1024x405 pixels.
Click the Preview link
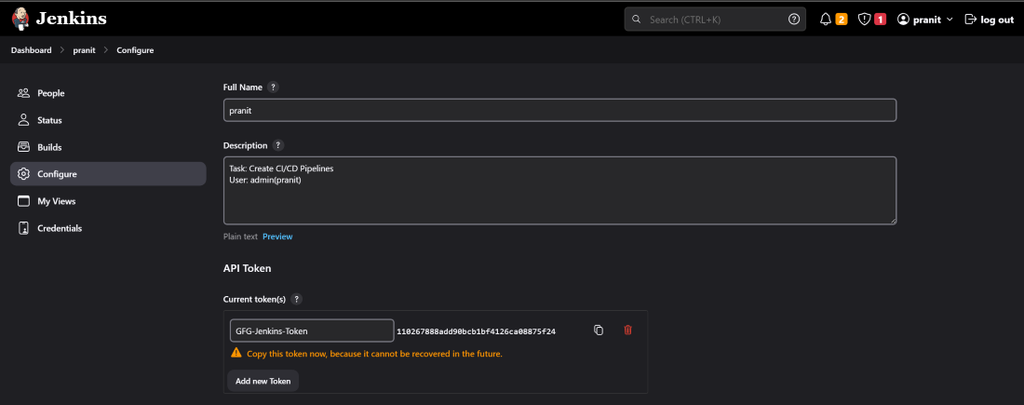[x=278, y=236]
